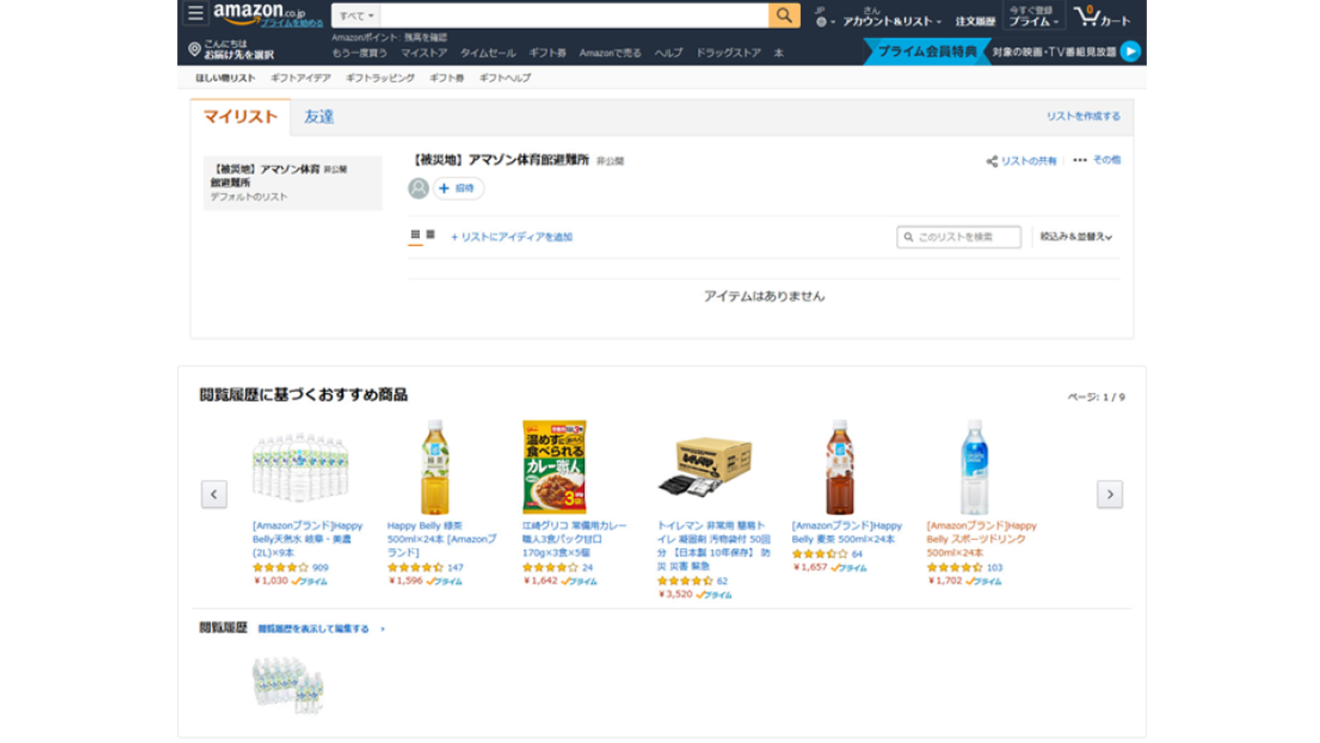Click the その他 link
This screenshot has height=743, width=1320.
tap(1106, 160)
